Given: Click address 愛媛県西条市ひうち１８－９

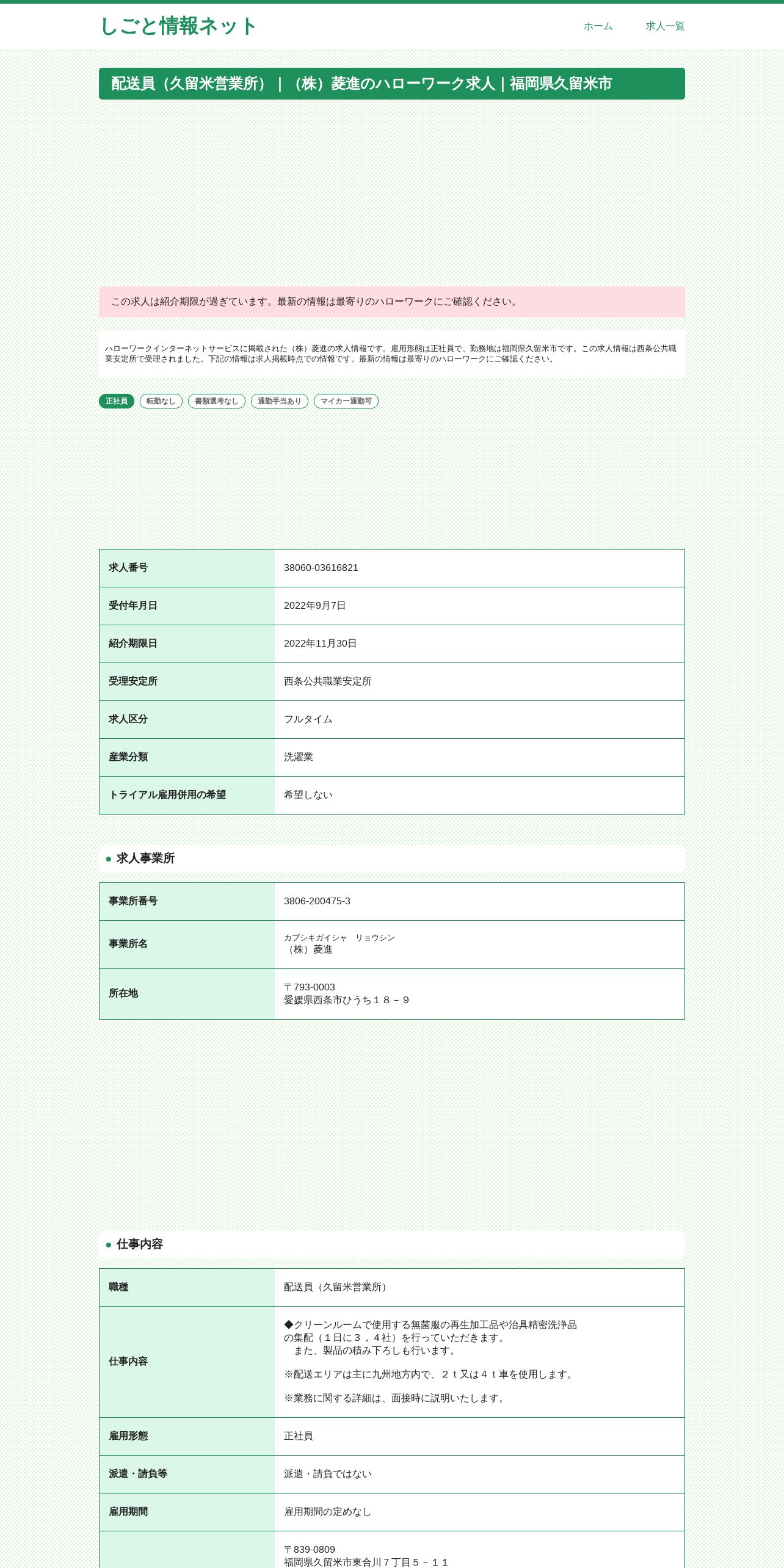Looking at the screenshot, I should [347, 1000].
